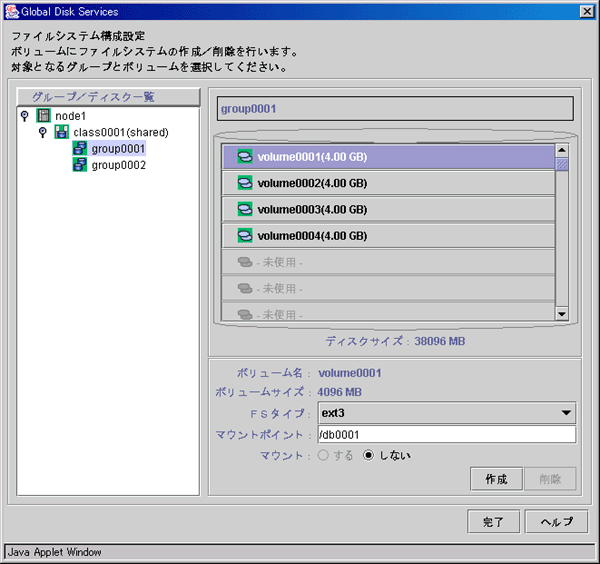The image size is (600, 564).
Task: Click the 4096 MB volume size value
Action: pyautogui.click(x=339, y=392)
